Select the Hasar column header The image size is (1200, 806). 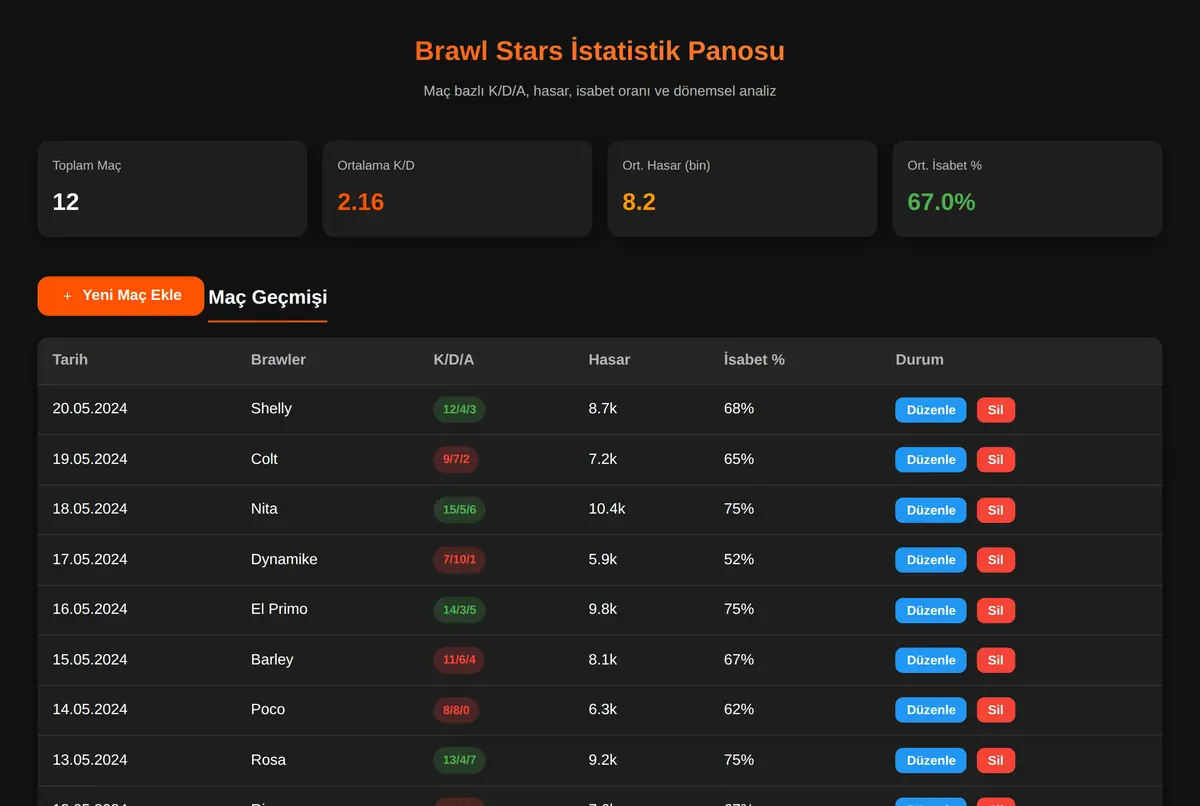click(x=609, y=360)
